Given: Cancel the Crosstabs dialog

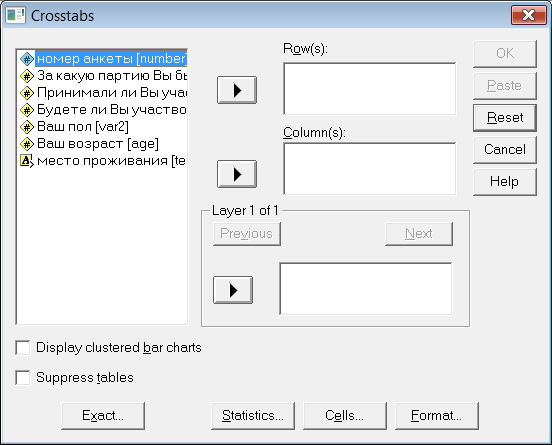Looking at the screenshot, I should pyautogui.click(x=505, y=150).
